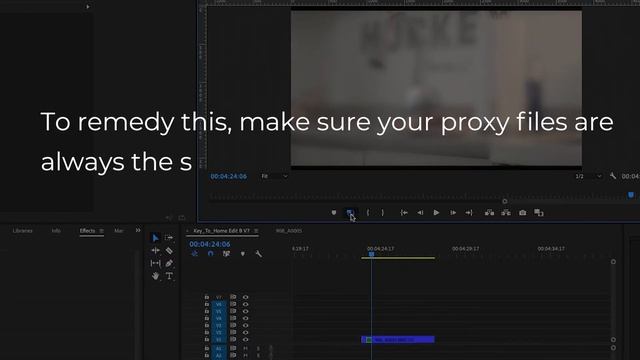Open the Fit zoom level dropdown

(x=275, y=176)
